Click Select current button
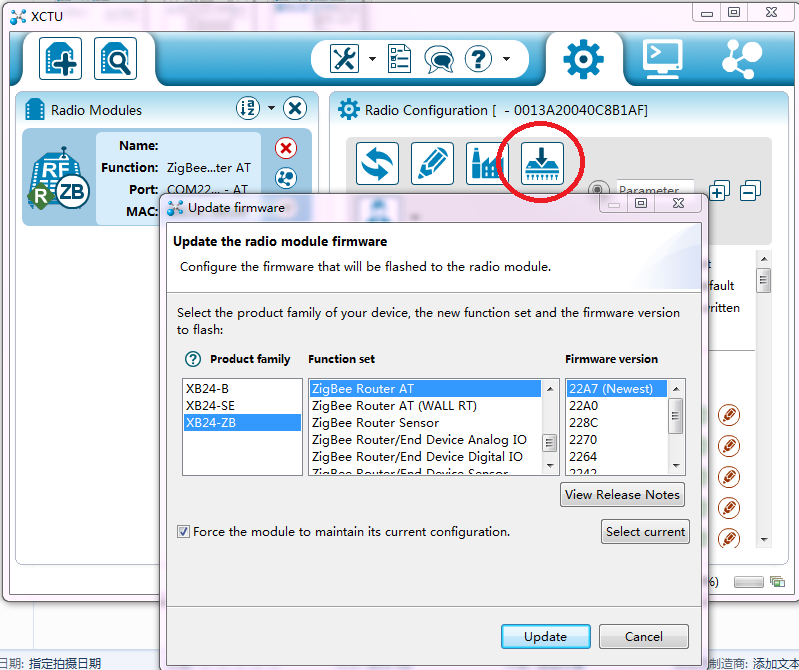 645,531
